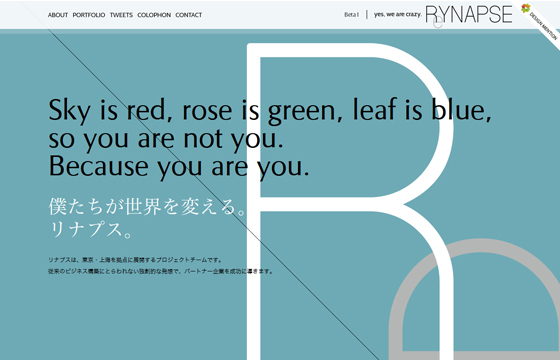The image size is (560, 360).
Task: Open the ABOUT menu item
Action: click(58, 15)
